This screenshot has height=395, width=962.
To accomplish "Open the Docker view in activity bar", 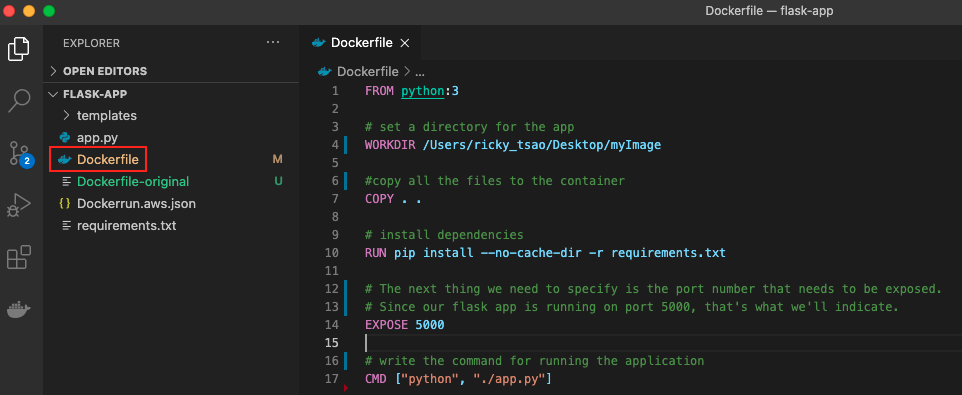I will pyautogui.click(x=19, y=309).
